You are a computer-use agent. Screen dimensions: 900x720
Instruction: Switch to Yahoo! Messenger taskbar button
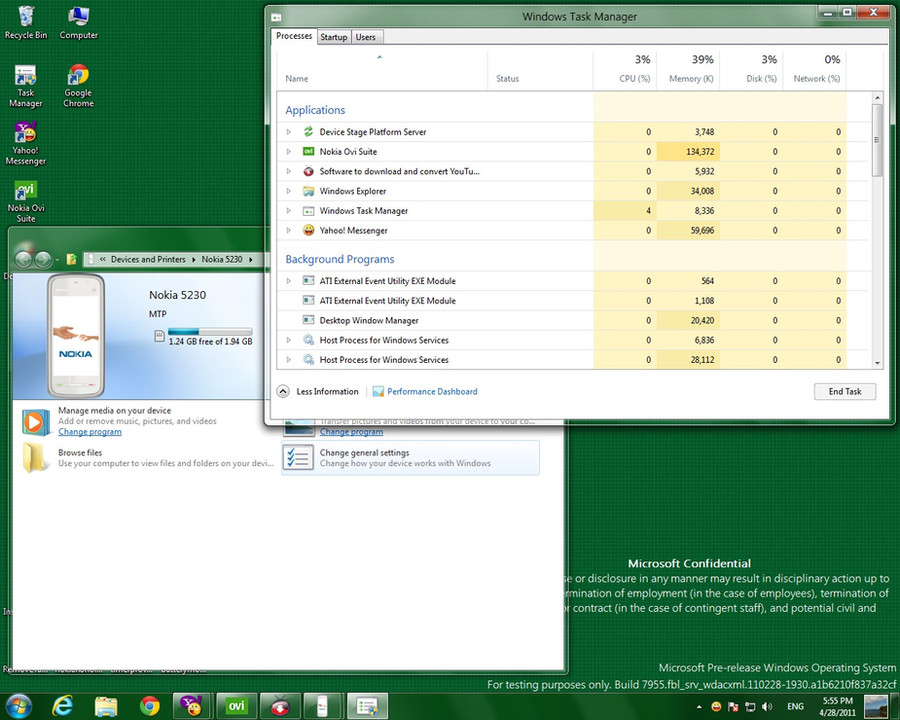point(193,706)
